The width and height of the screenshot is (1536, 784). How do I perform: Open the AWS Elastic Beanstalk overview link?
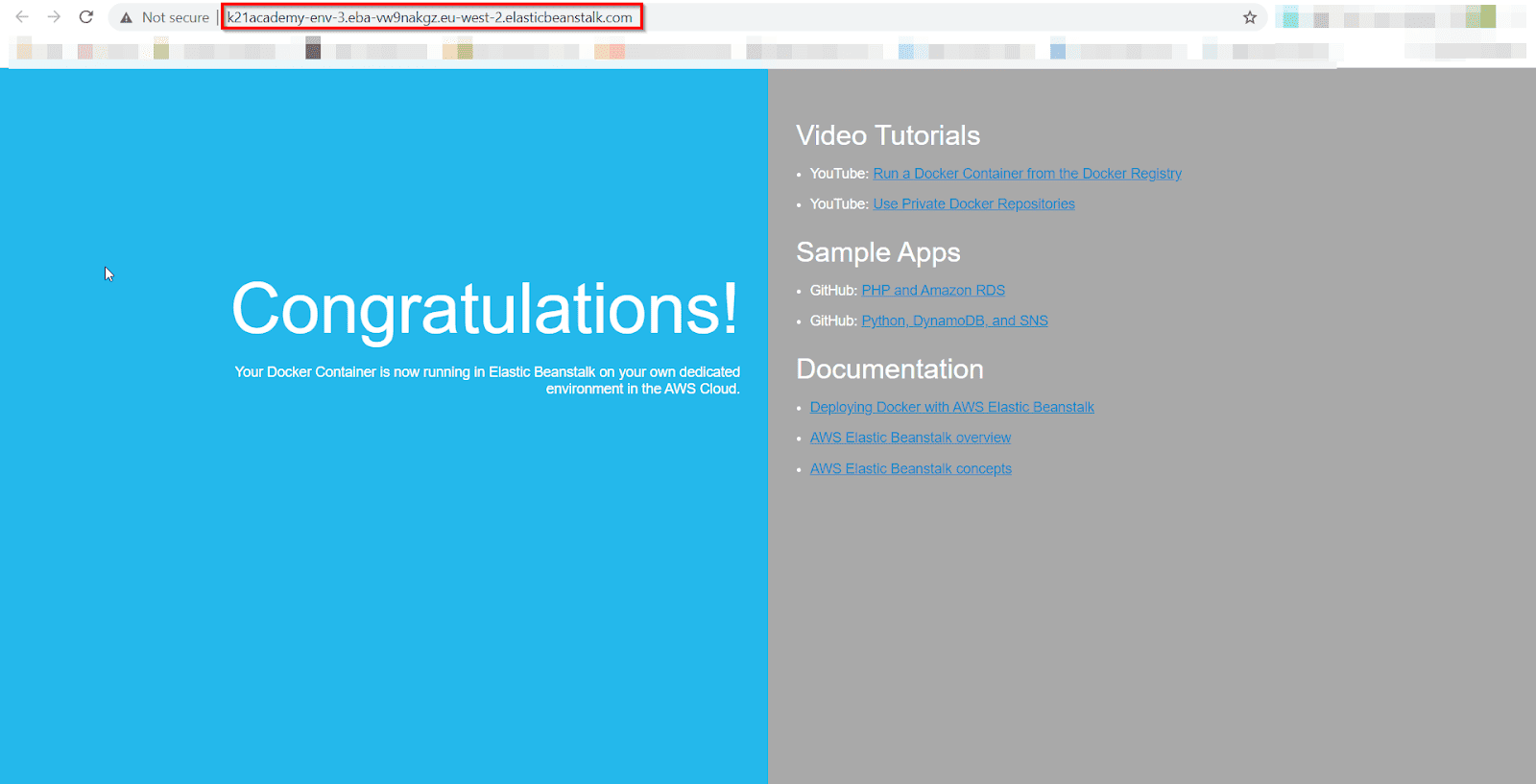(x=910, y=438)
